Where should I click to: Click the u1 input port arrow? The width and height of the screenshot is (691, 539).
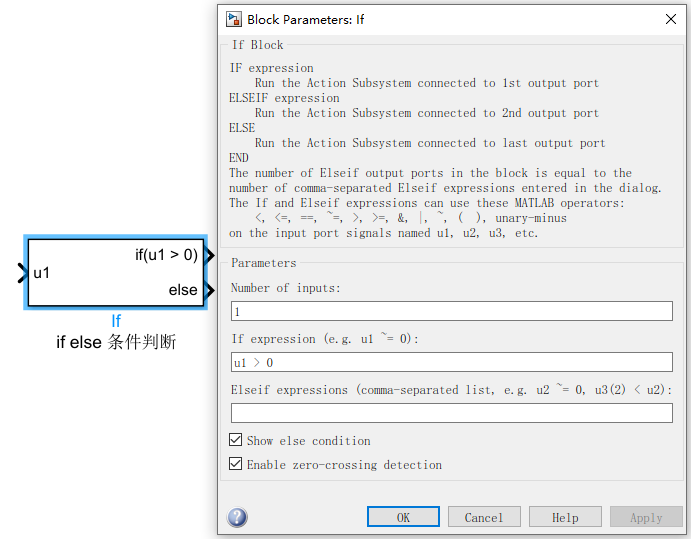pyautogui.click(x=23, y=273)
